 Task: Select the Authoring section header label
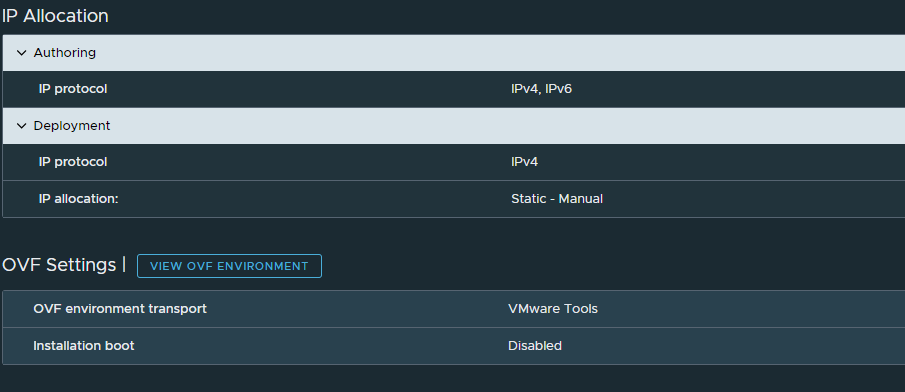[65, 53]
